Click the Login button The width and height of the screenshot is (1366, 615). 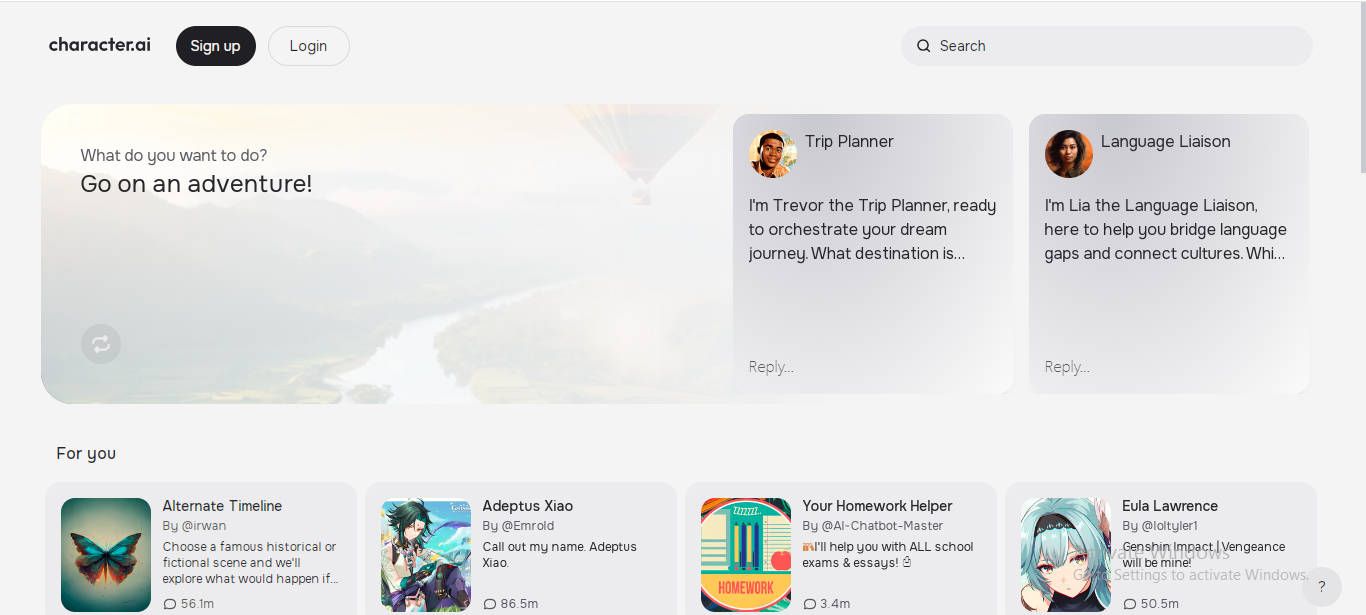[308, 46]
